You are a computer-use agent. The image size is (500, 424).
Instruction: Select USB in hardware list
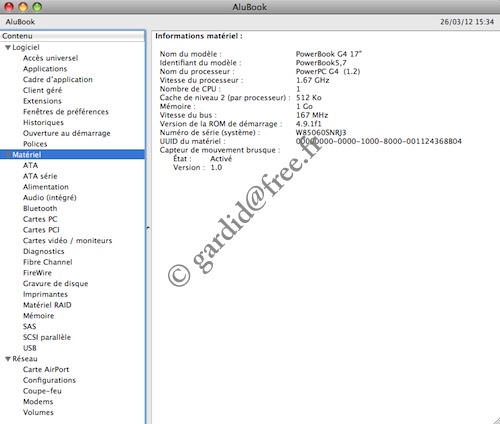point(30,348)
